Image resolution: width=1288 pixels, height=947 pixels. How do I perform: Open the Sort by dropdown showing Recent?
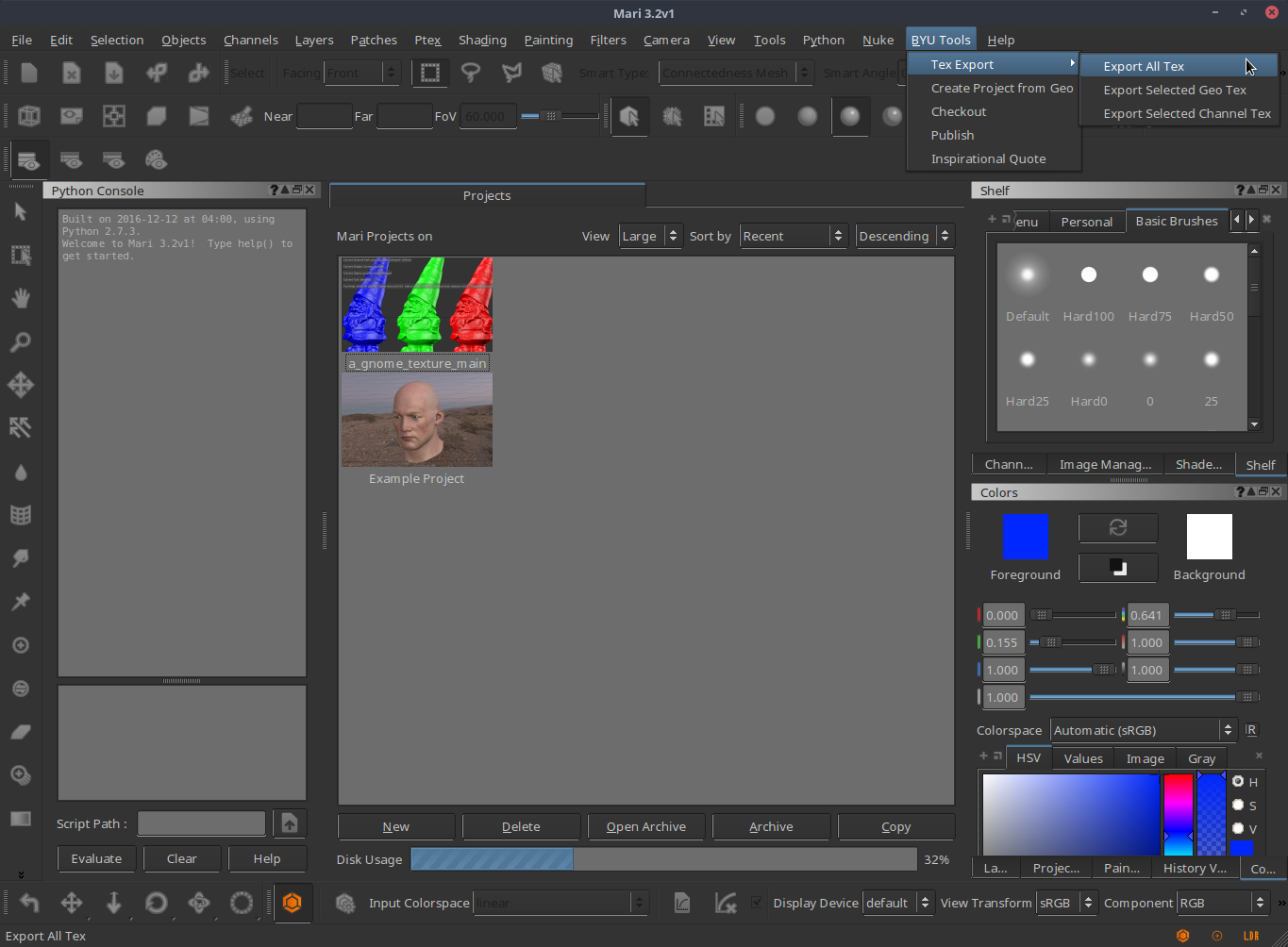pyautogui.click(x=793, y=236)
